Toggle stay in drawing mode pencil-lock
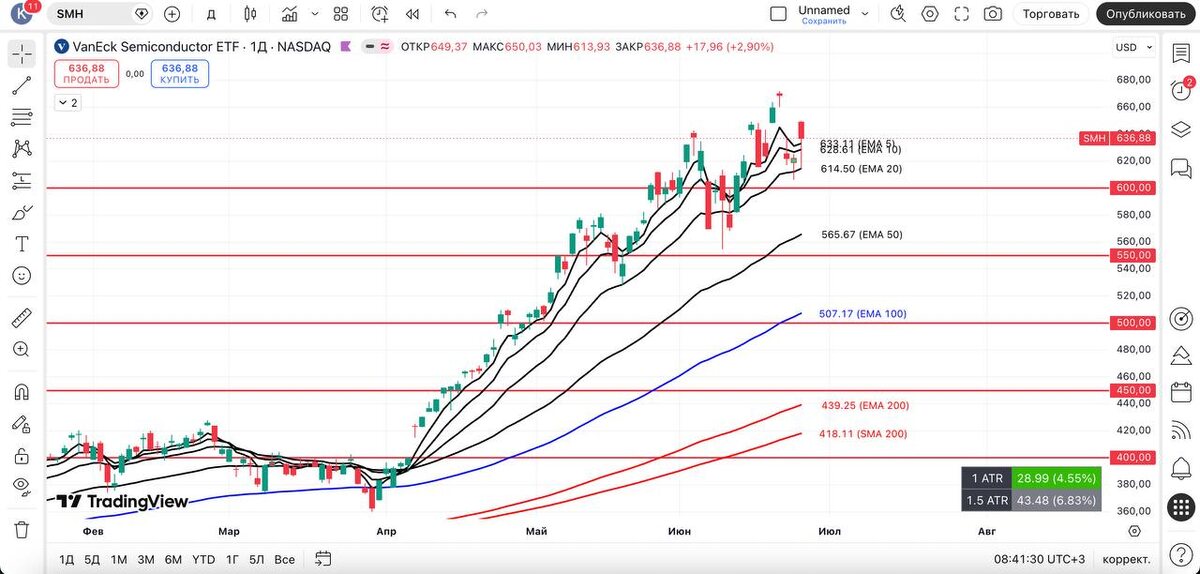 (22, 424)
